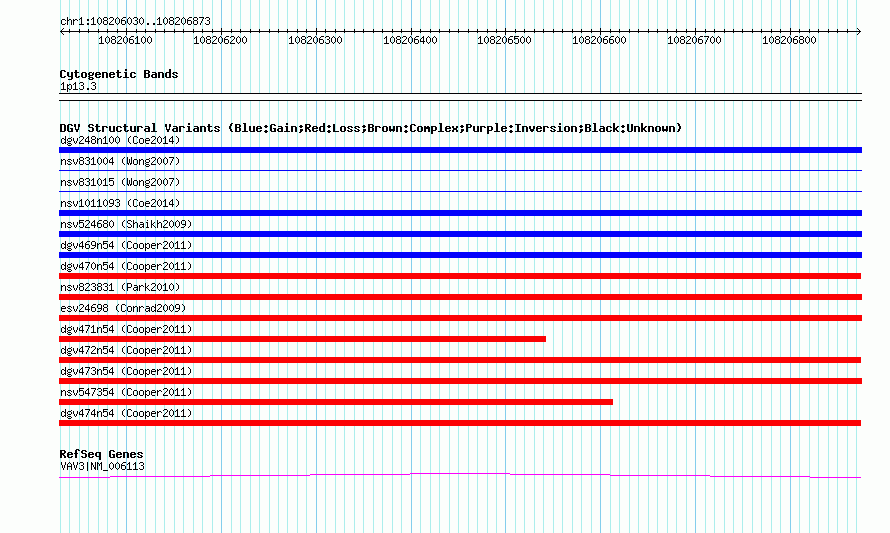
Task: Click the VAV3|NM_006113 gene label
Action: (x=102, y=467)
